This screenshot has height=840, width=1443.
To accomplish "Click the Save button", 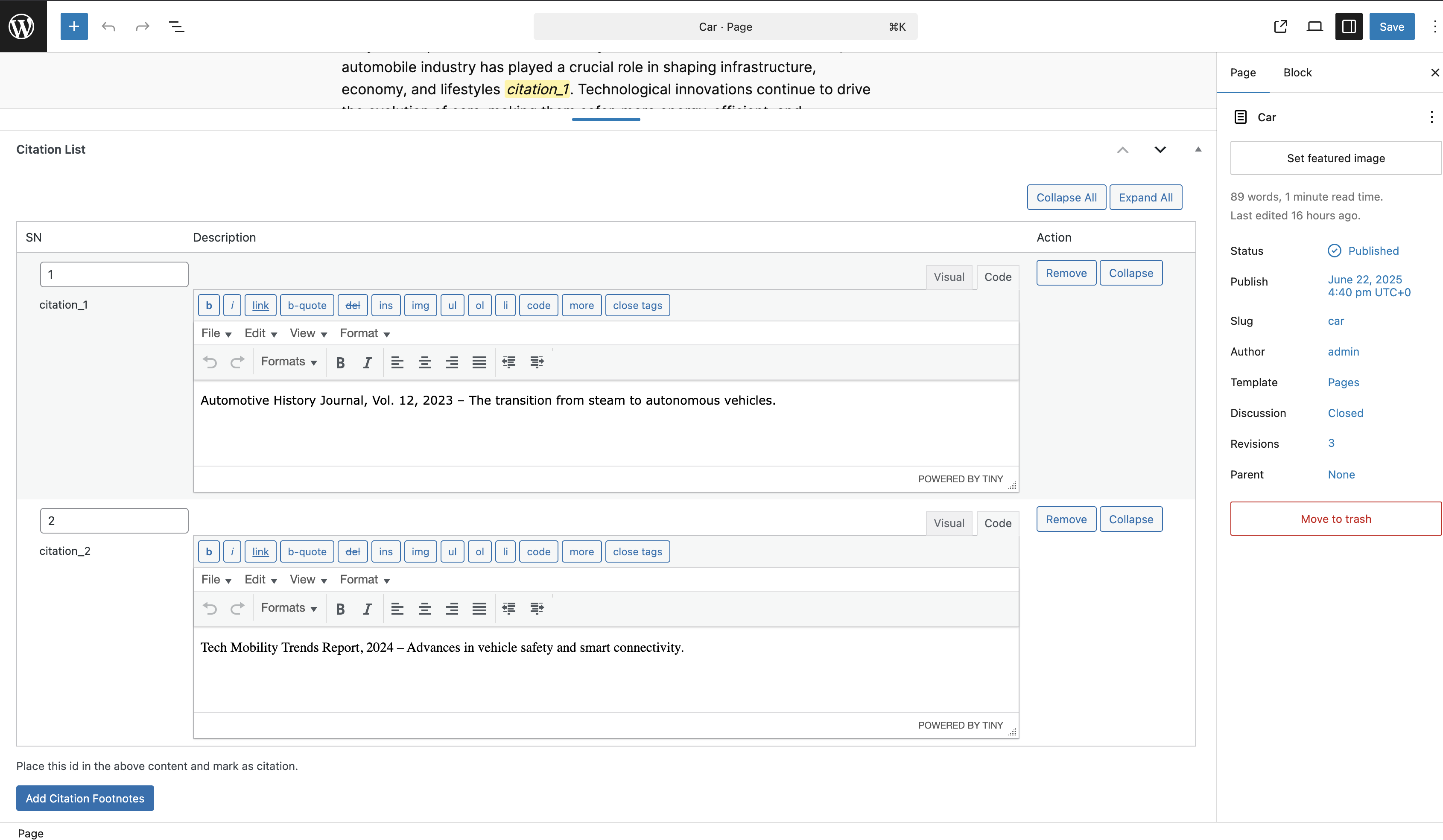I will [x=1391, y=26].
